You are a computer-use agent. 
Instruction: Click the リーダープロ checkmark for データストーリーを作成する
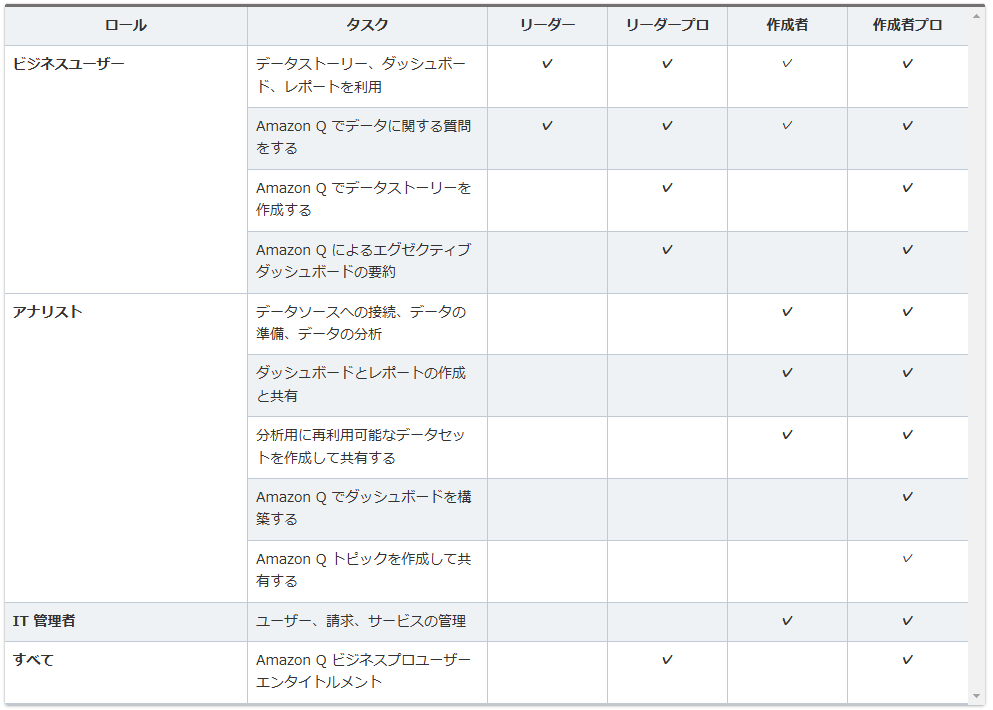coord(667,188)
